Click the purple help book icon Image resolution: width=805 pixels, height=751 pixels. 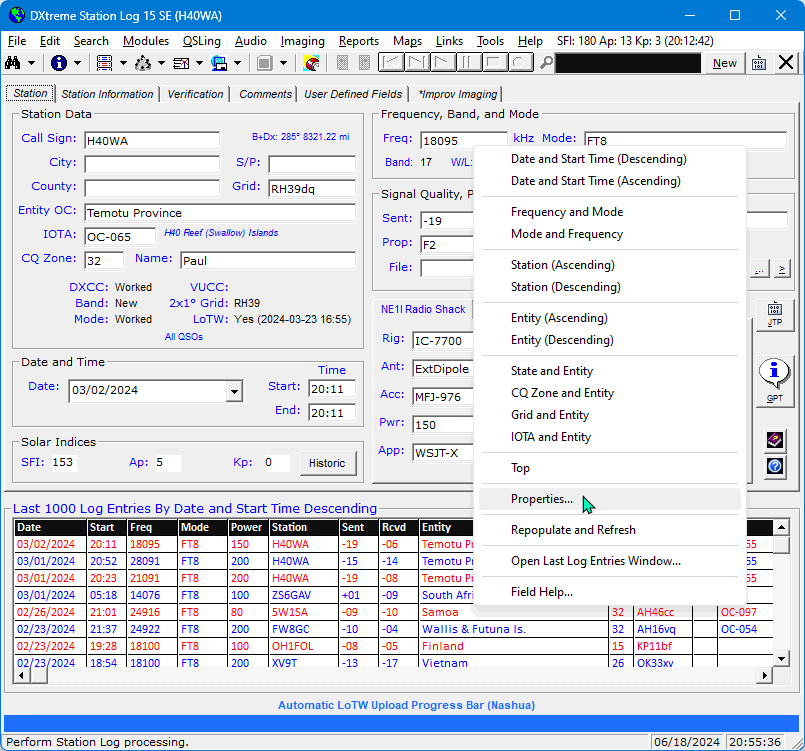point(774,440)
